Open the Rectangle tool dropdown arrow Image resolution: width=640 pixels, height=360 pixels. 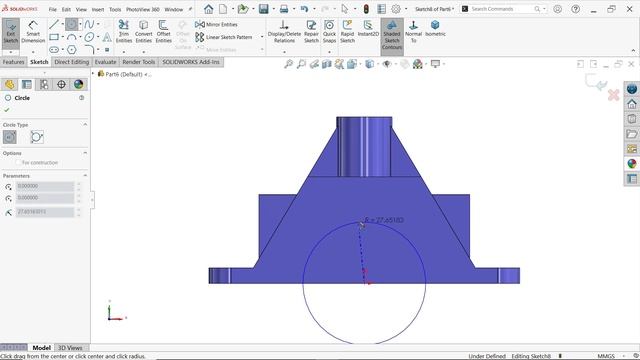coord(62,37)
